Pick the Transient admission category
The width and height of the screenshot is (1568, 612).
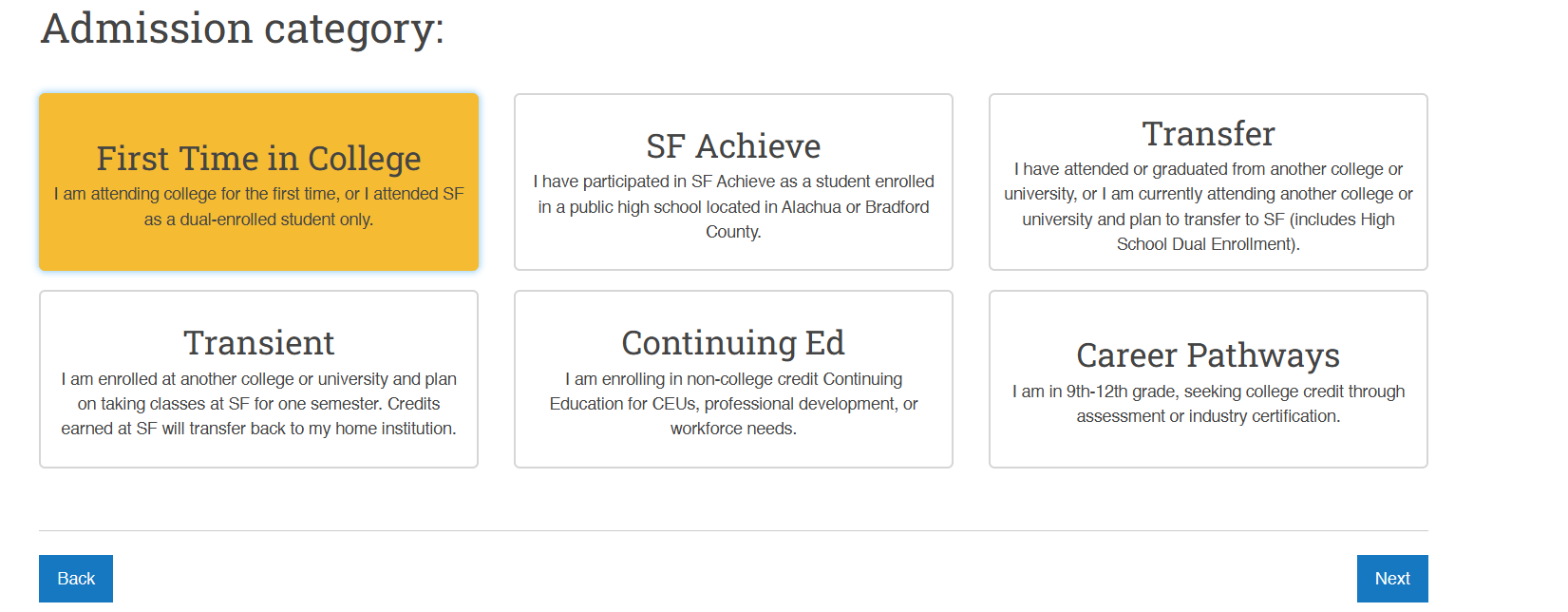pyautogui.click(x=258, y=379)
